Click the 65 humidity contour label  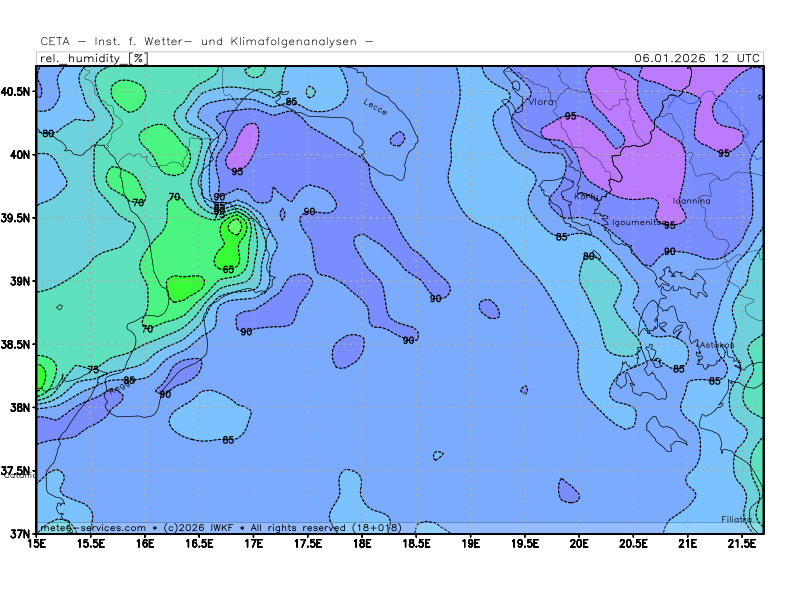pos(228,270)
